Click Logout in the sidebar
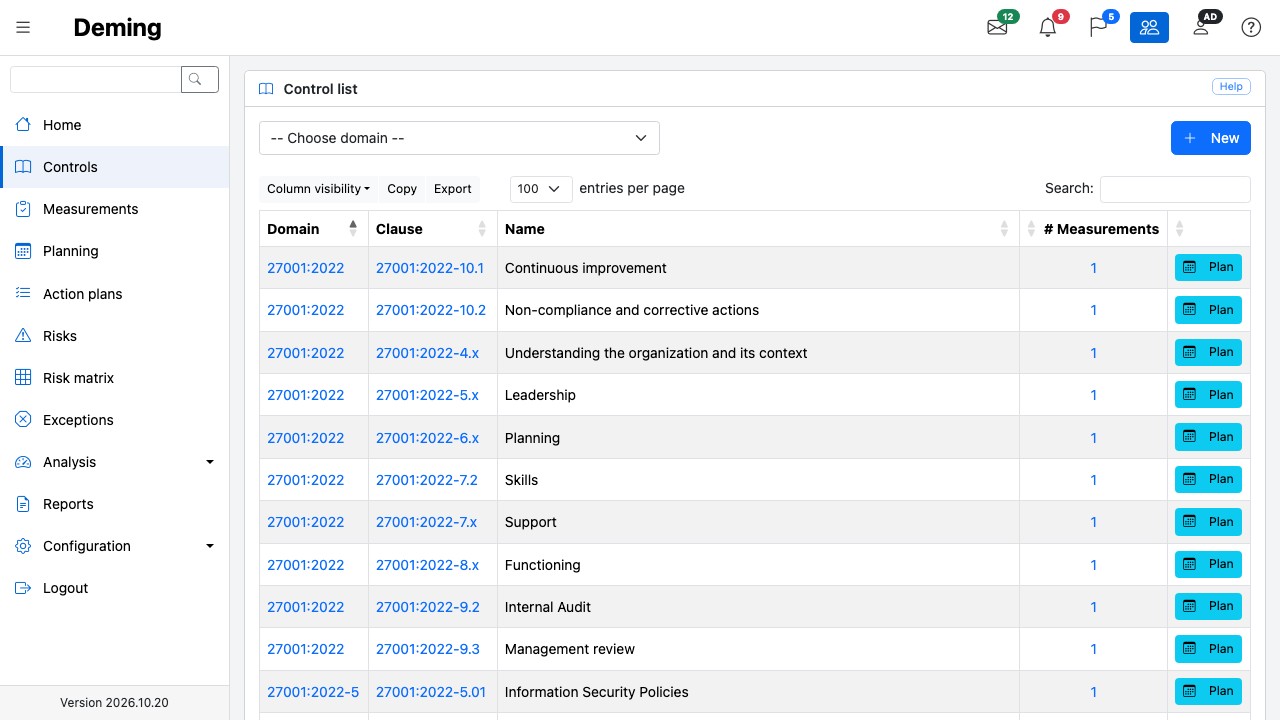This screenshot has height=720, width=1280. tap(115, 588)
